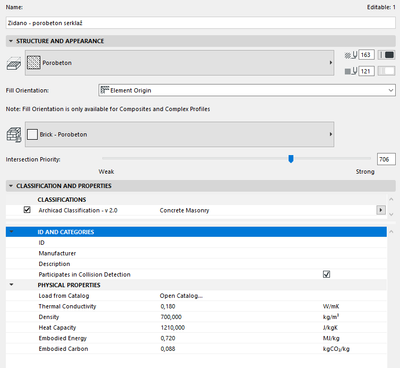This screenshot has height=368, width=400.
Task: Toggle Participates in Collision Detection checkbox
Action: (x=327, y=274)
